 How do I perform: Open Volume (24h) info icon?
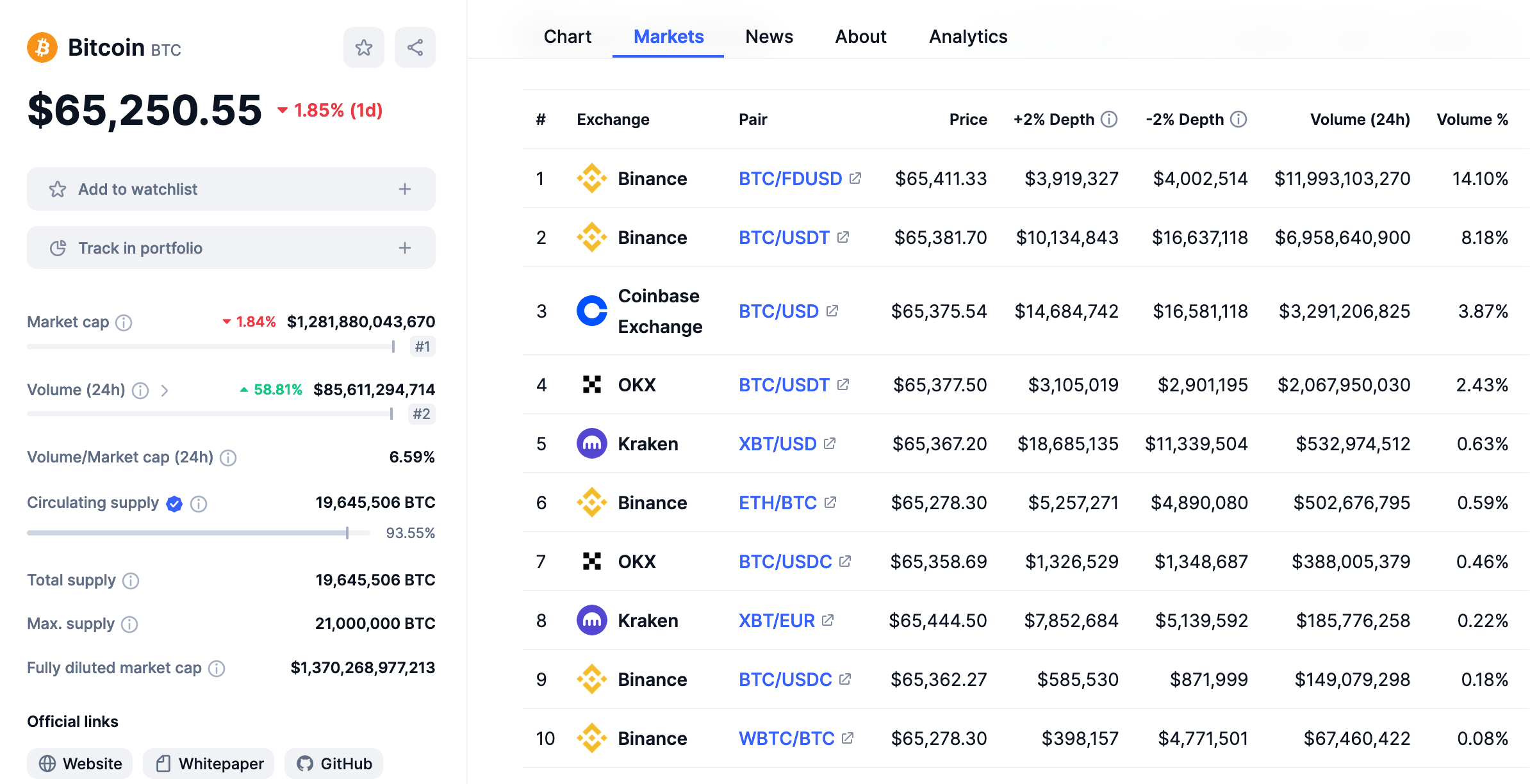(x=140, y=390)
